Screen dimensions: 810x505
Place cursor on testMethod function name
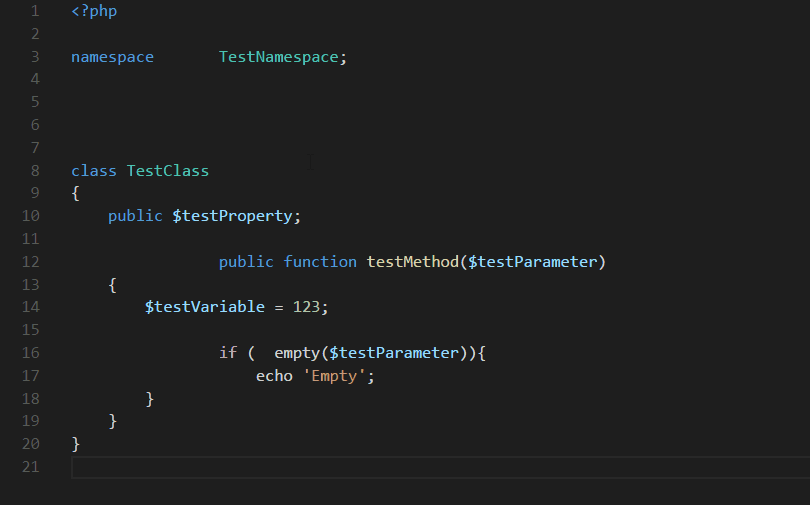pos(412,262)
